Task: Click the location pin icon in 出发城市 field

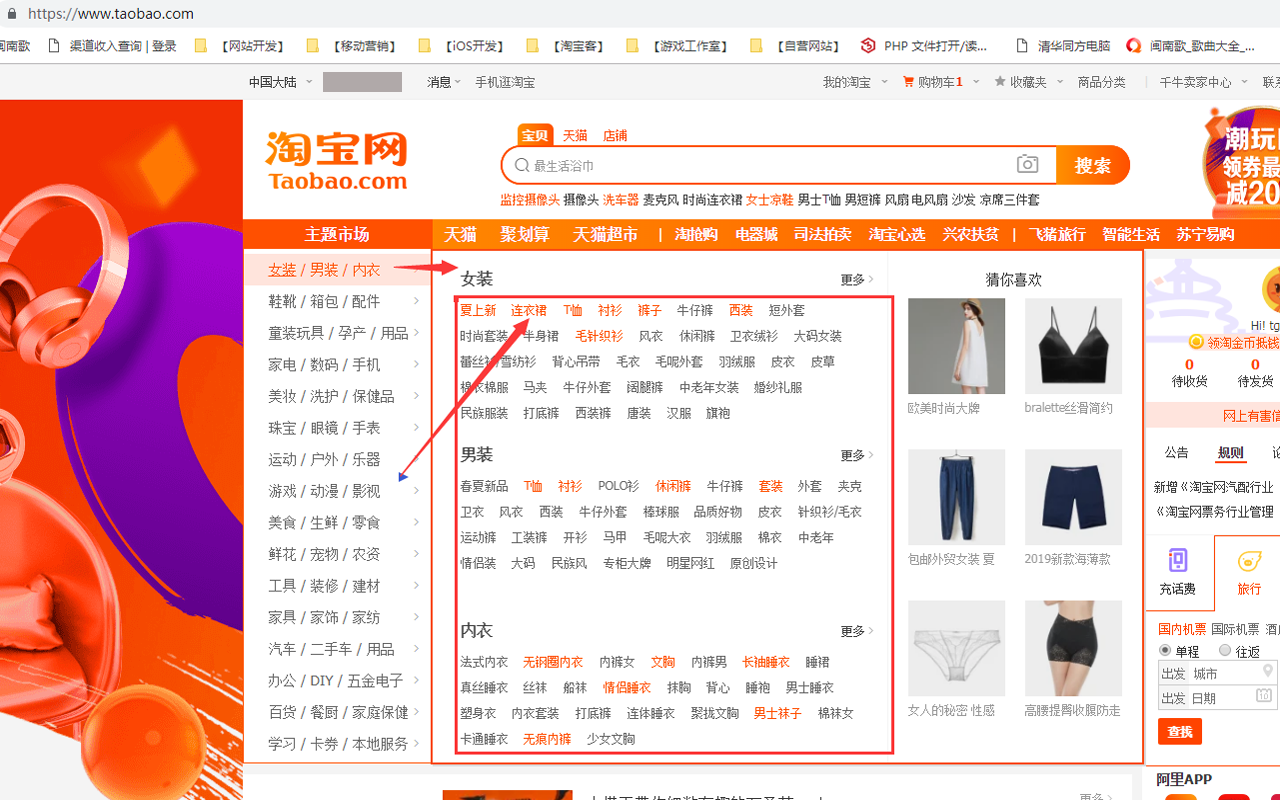Action: point(1268,671)
